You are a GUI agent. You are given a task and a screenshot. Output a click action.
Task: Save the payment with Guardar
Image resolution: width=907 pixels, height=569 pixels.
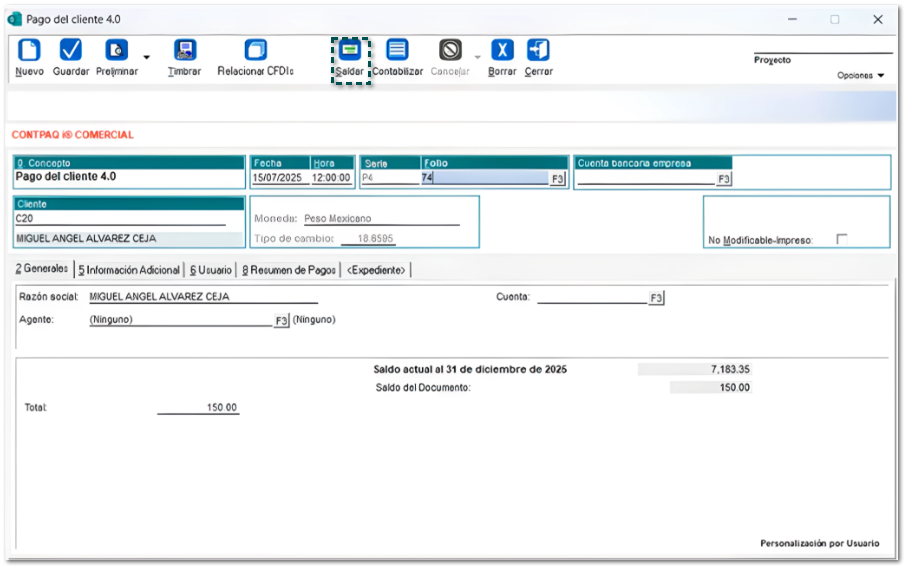pyautogui.click(x=71, y=51)
